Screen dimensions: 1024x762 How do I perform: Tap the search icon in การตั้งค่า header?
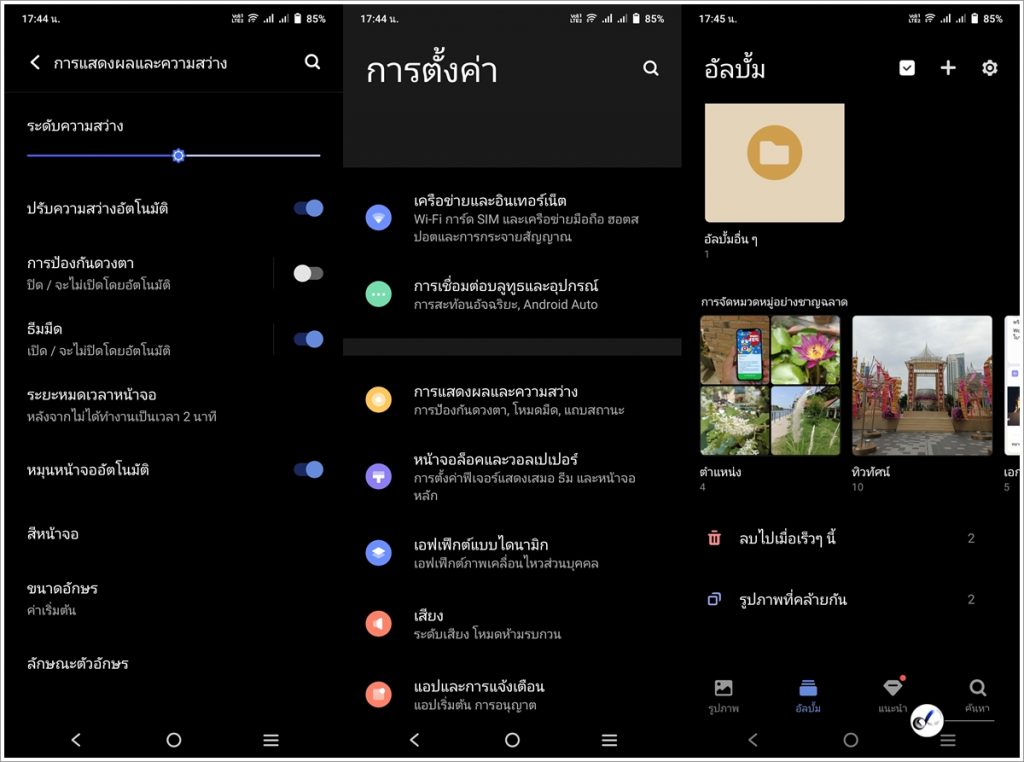tap(651, 69)
